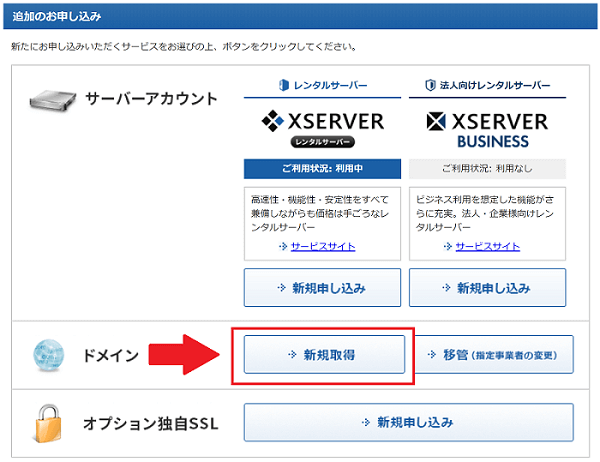Screen dimensions: 600x462
Task: Click the SSL padlock icon
Action: click(48, 423)
